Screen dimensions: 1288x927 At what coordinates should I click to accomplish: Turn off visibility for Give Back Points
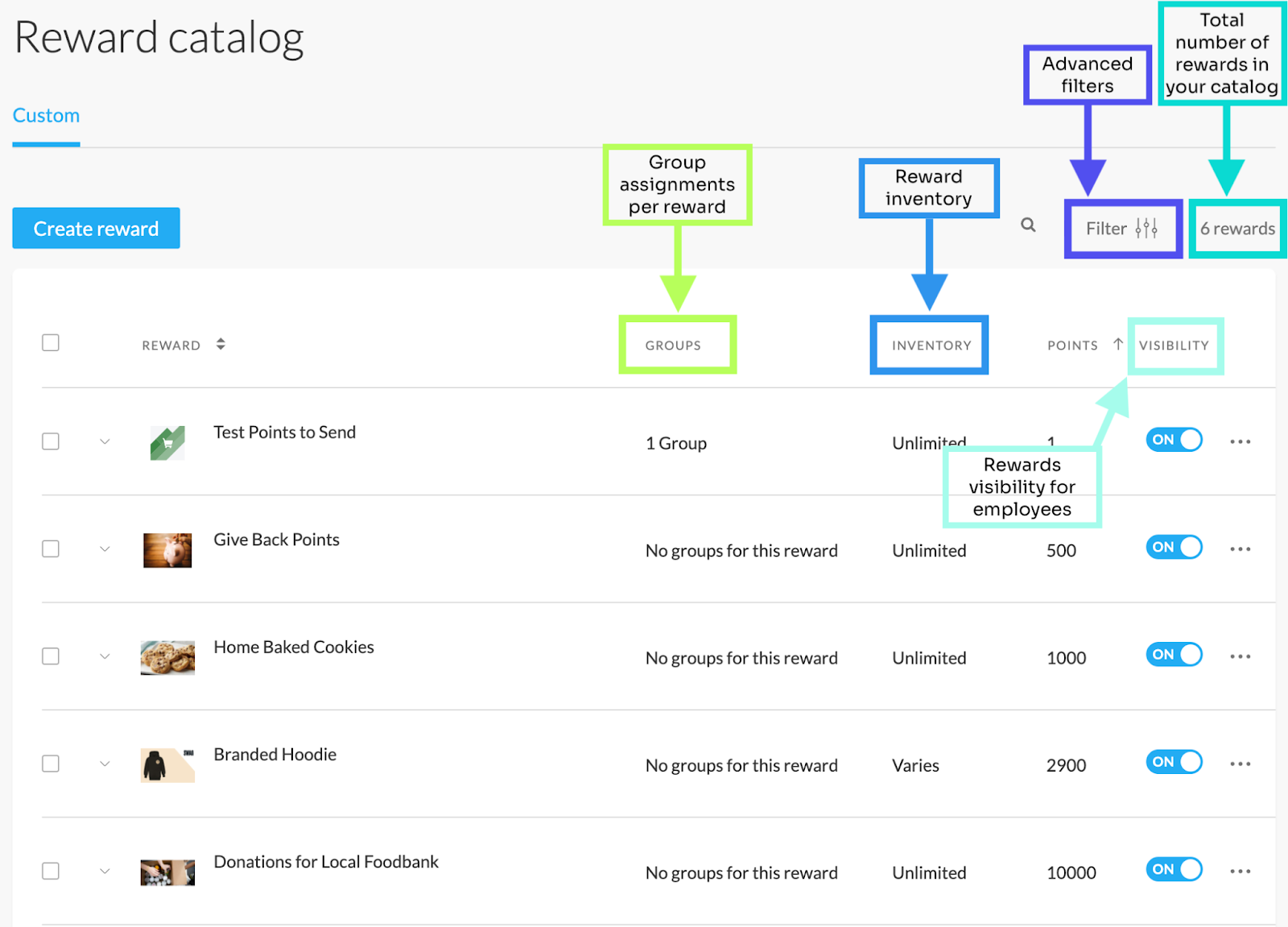point(1174,547)
